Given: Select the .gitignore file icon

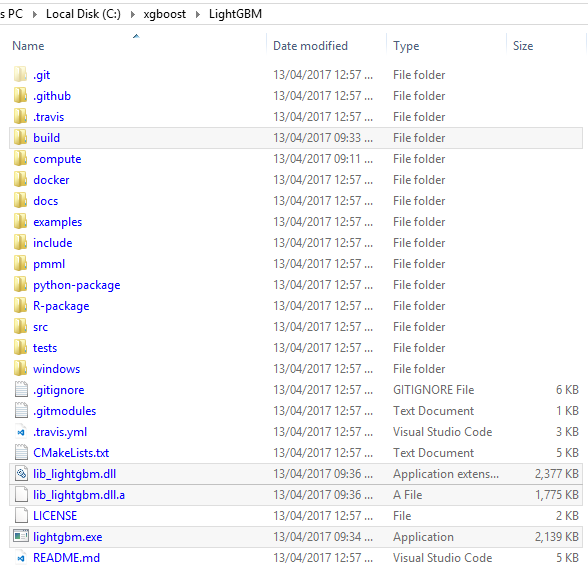Looking at the screenshot, I should [21, 389].
